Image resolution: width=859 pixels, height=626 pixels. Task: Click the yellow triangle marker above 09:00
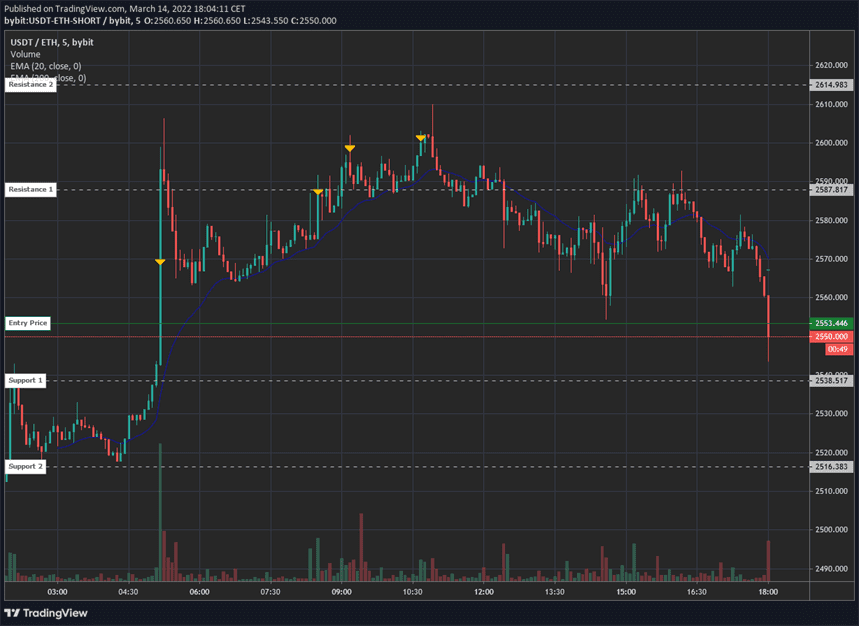coord(350,148)
